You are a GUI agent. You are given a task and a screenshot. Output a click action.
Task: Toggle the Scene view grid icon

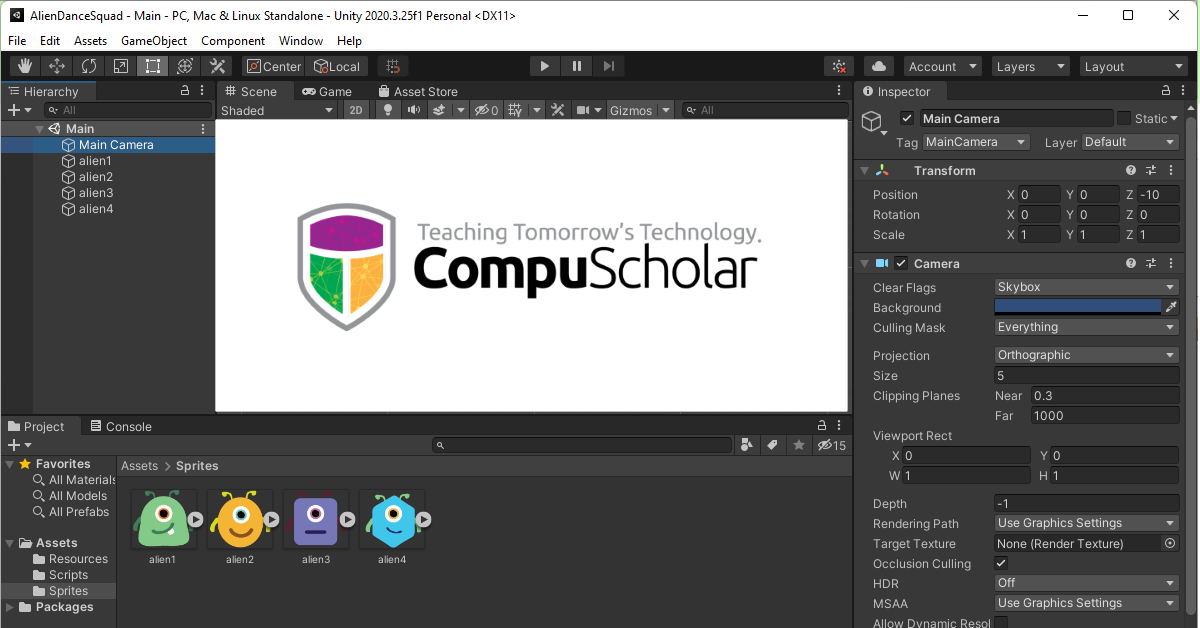[514, 110]
